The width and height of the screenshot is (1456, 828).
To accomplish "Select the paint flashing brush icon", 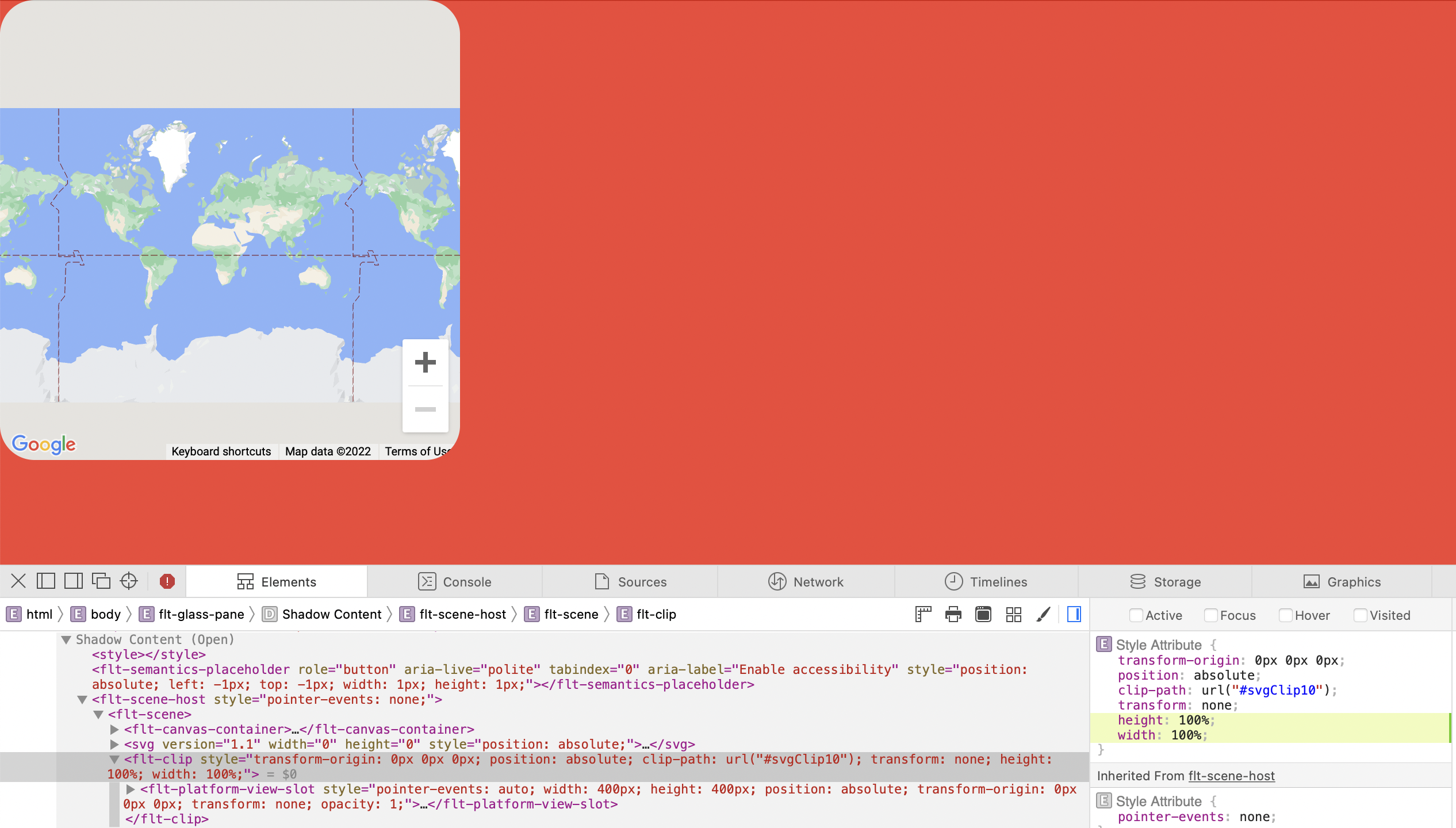I will [1044, 614].
